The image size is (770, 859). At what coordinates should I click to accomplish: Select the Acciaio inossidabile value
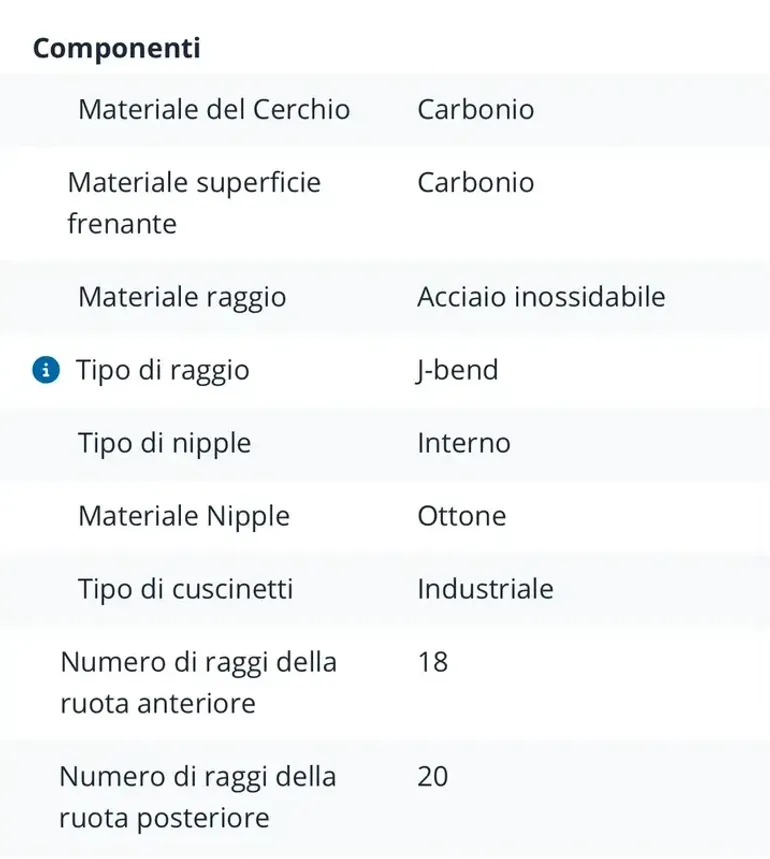[541, 297]
